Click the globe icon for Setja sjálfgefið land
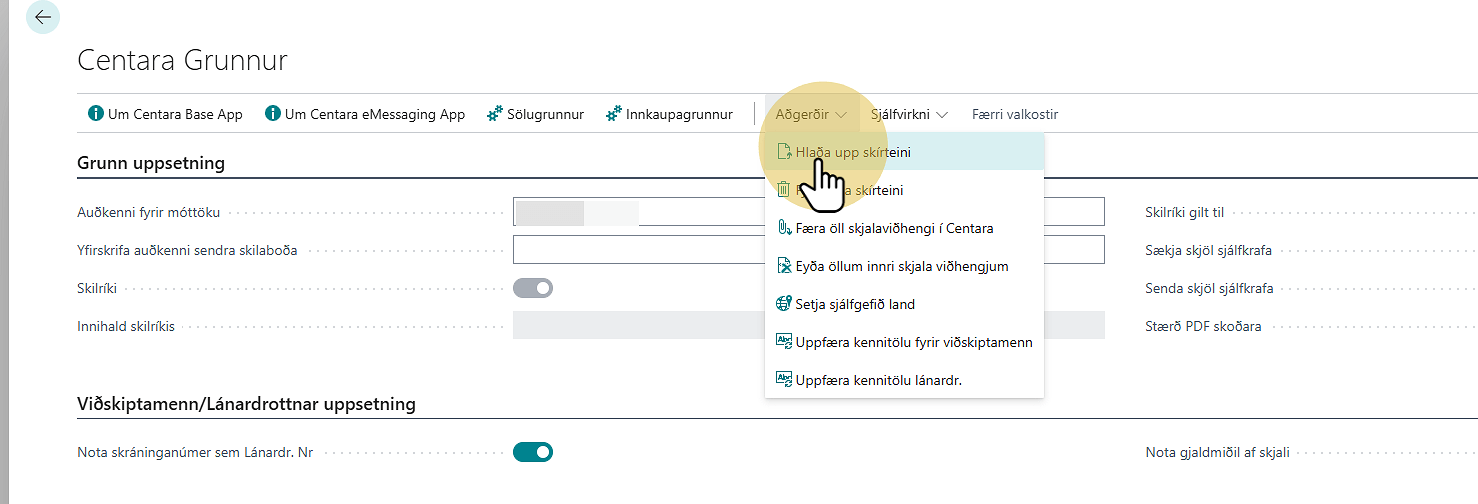Screen dimensions: 1478x504 [x=784, y=304]
